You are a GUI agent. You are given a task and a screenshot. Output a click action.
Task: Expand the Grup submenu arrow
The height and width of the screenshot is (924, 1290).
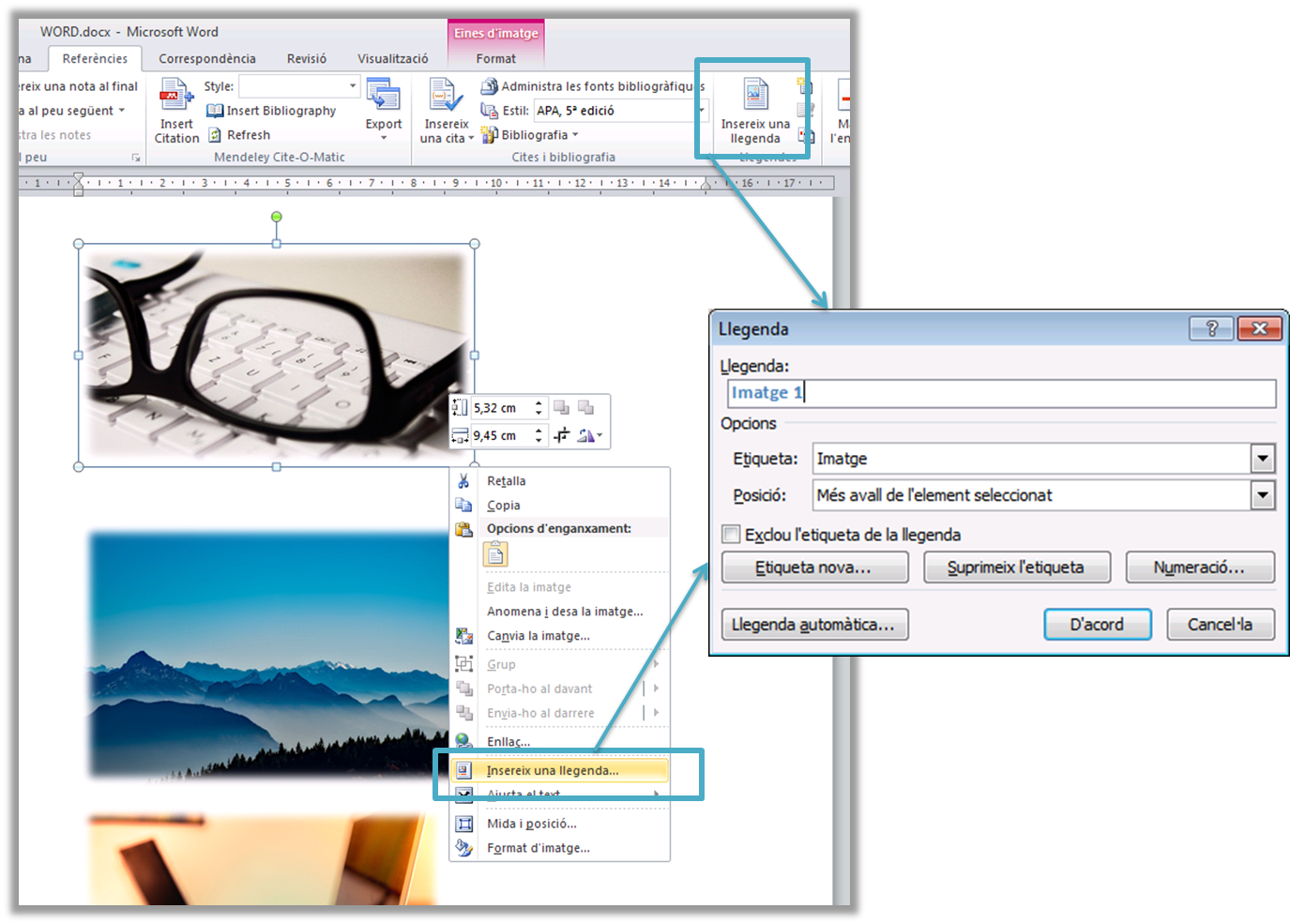click(x=656, y=664)
